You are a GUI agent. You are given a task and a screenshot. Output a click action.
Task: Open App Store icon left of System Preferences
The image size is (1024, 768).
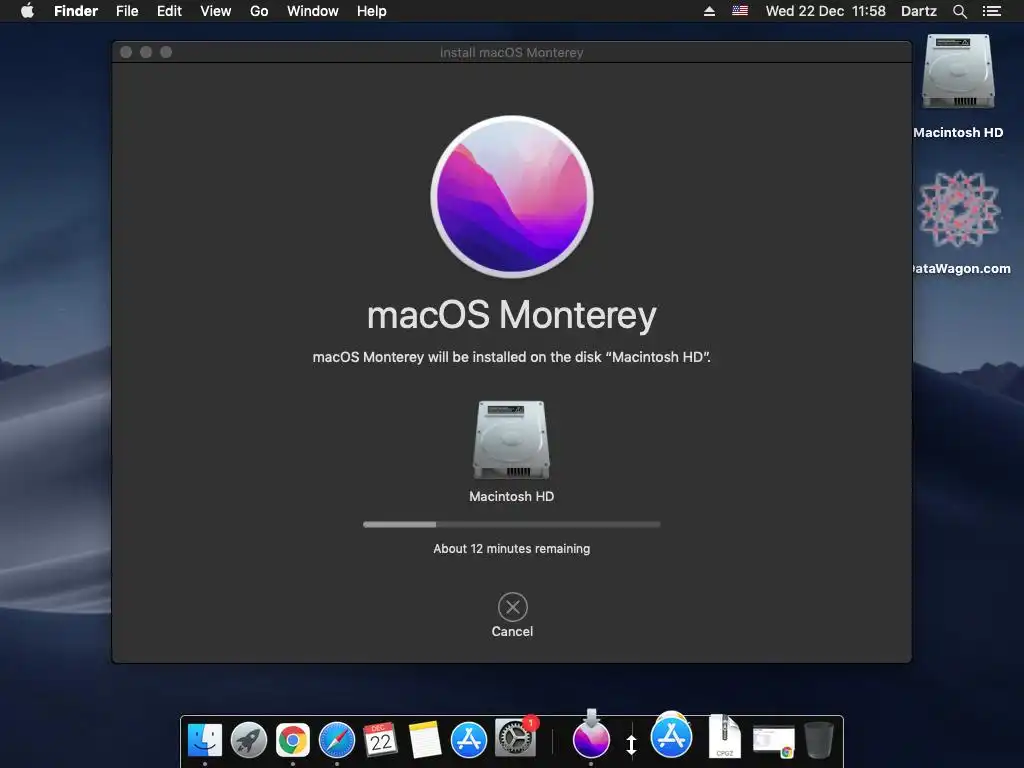point(468,740)
